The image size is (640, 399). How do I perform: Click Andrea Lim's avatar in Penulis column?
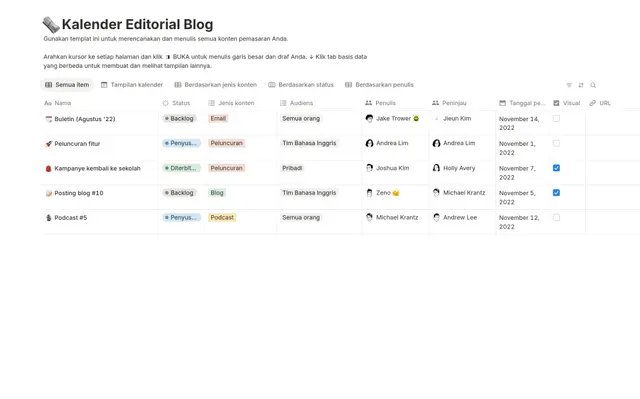369,143
